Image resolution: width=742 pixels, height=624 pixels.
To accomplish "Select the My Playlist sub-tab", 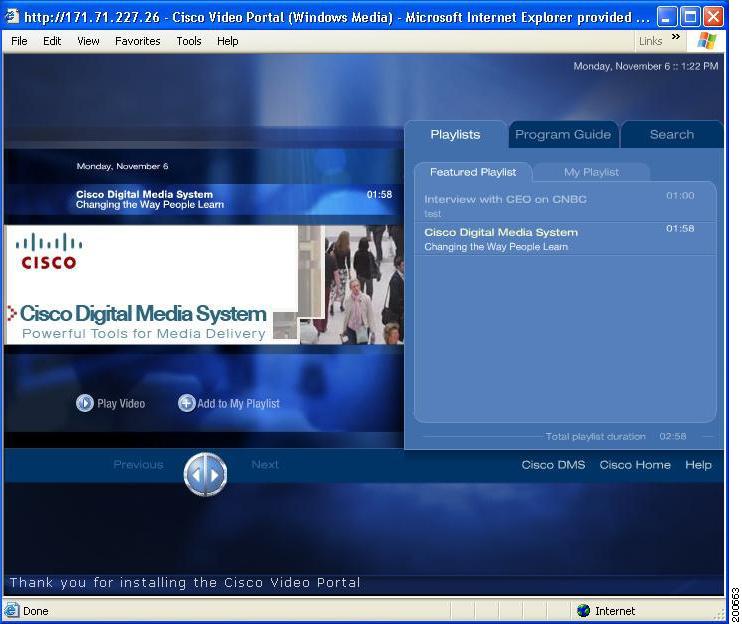I will coord(592,172).
